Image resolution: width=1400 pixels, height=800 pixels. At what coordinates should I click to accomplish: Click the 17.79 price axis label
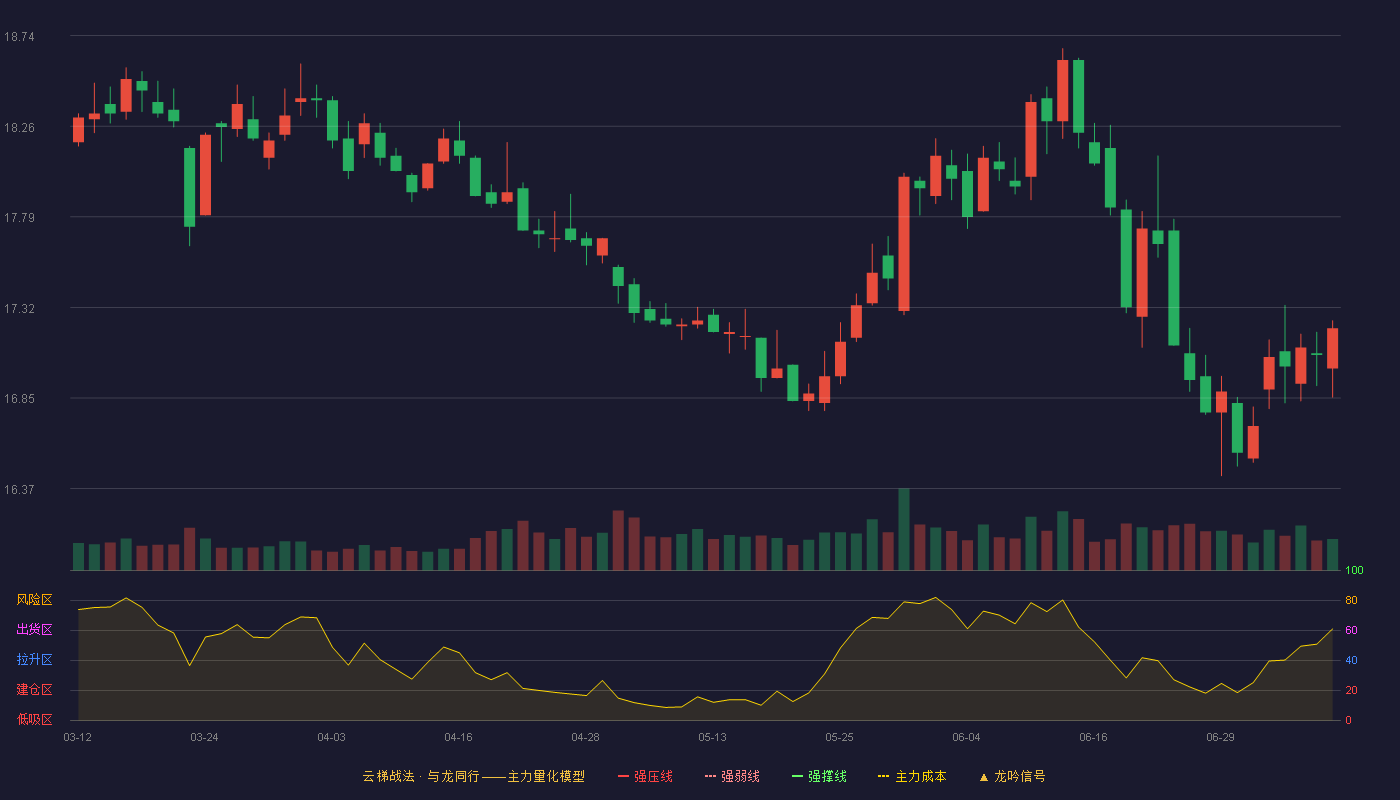19,218
